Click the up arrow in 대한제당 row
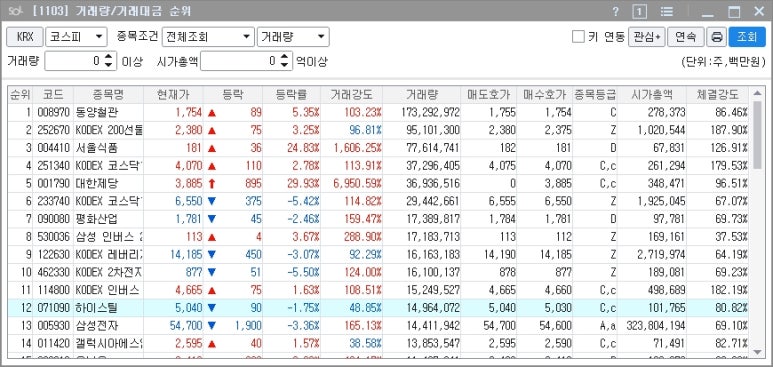 point(212,184)
